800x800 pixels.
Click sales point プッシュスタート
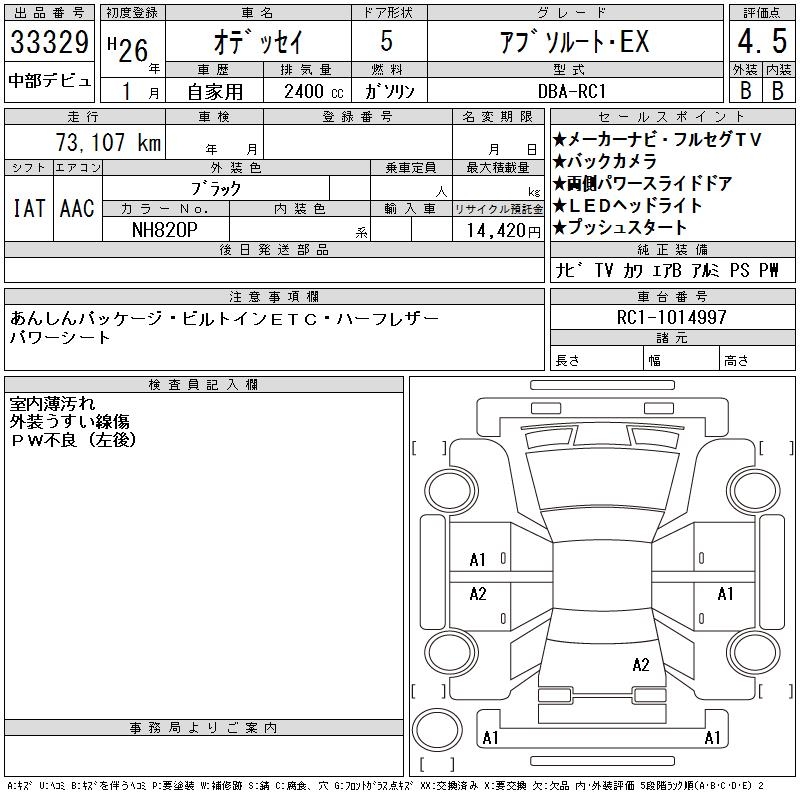[620, 228]
